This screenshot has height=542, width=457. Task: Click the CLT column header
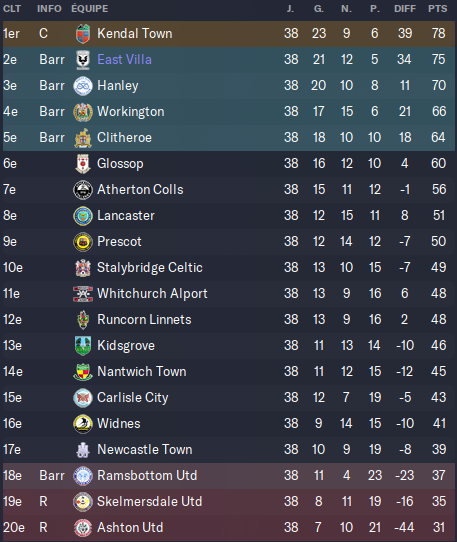click(x=12, y=9)
